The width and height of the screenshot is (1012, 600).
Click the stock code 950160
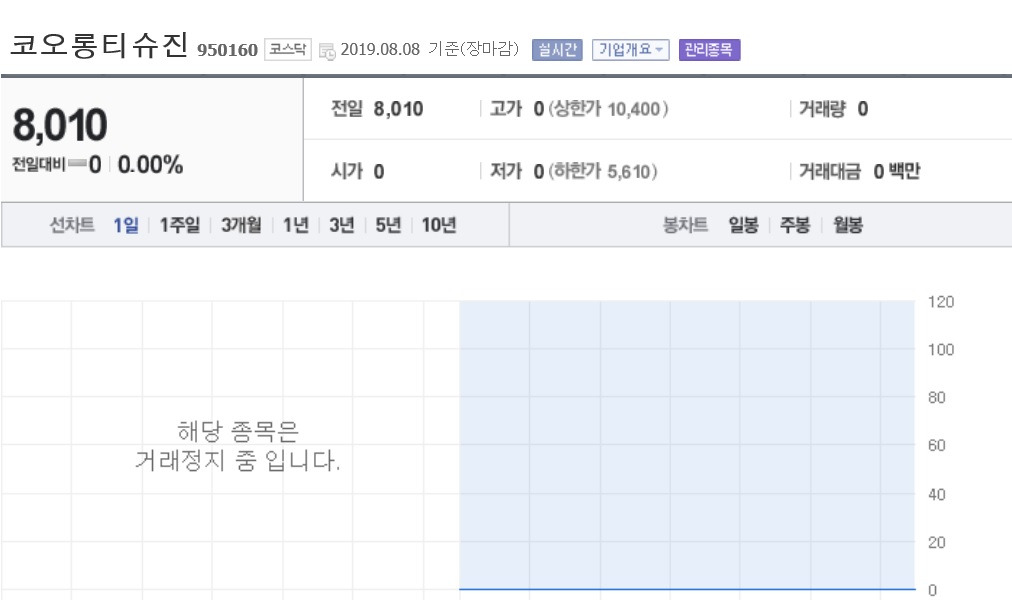(227, 50)
